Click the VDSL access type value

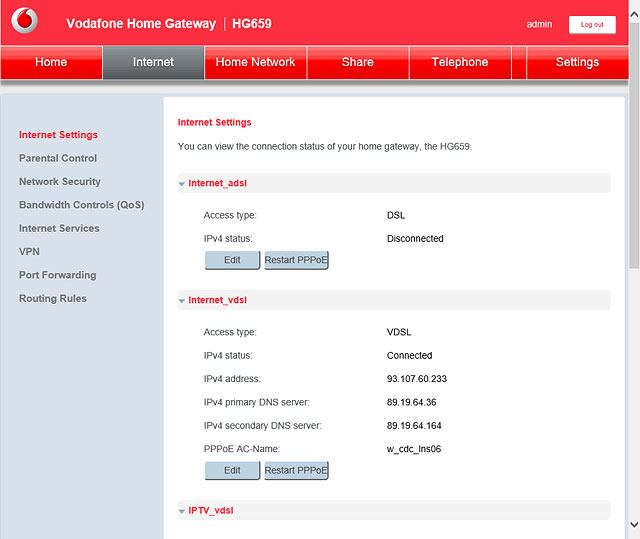pos(399,332)
